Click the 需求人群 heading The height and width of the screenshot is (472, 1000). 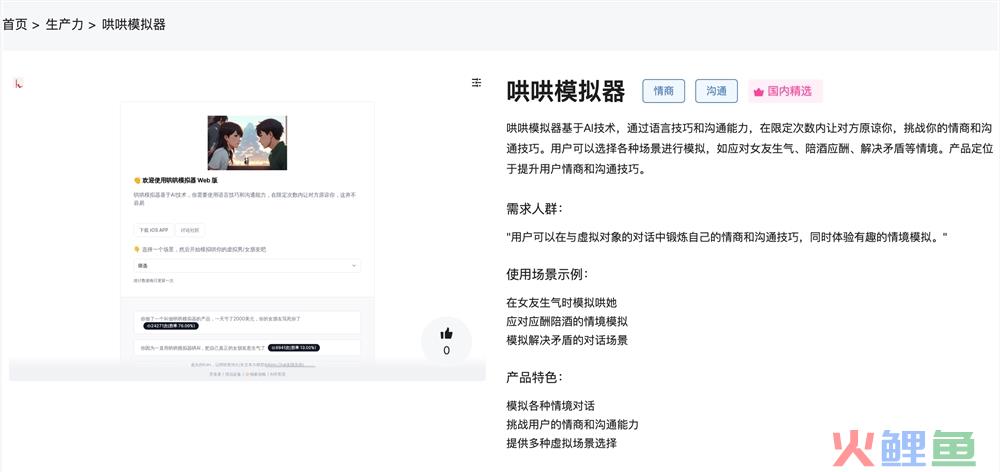click(534, 209)
